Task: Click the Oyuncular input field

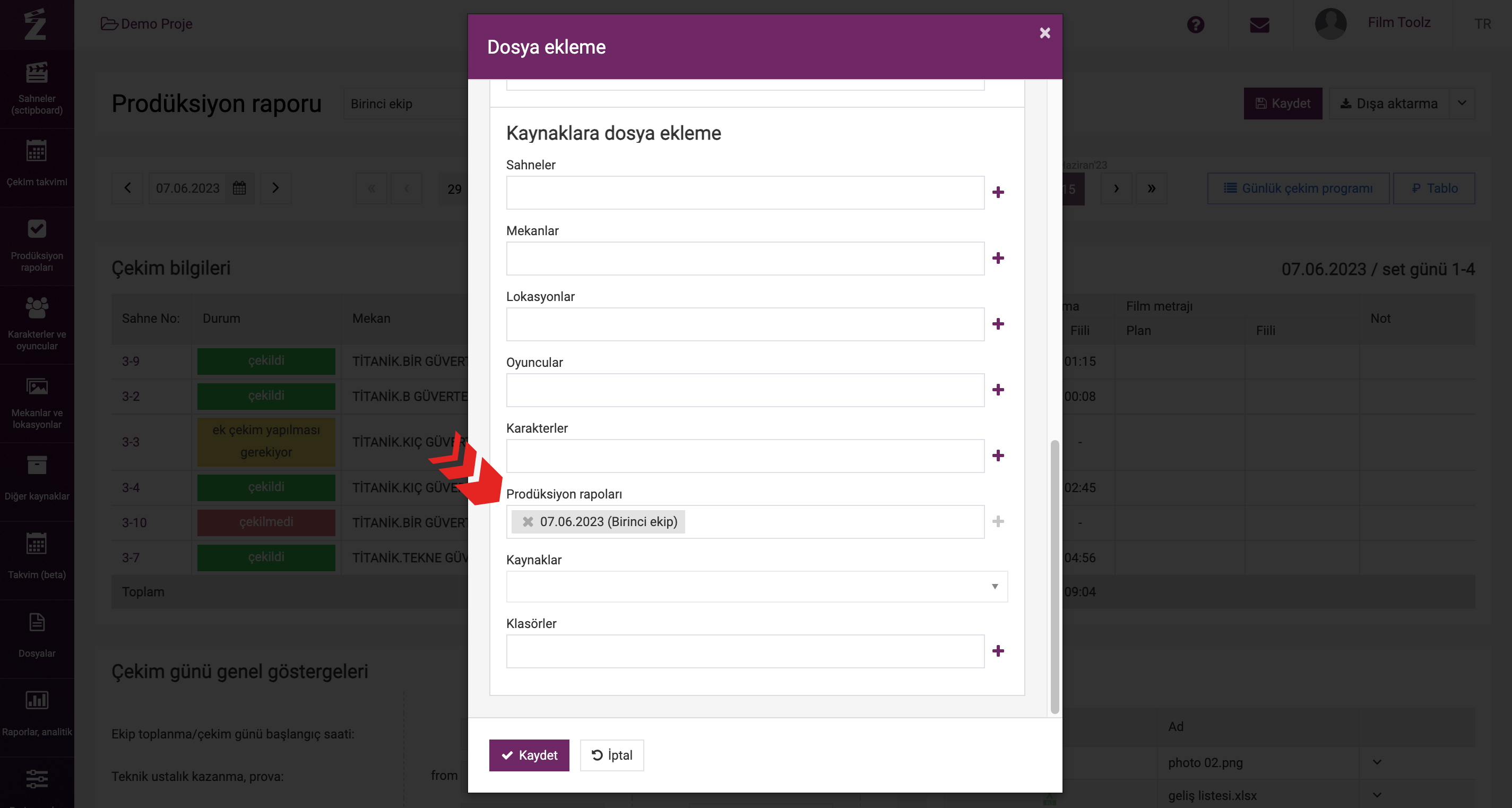Action: pos(745,390)
